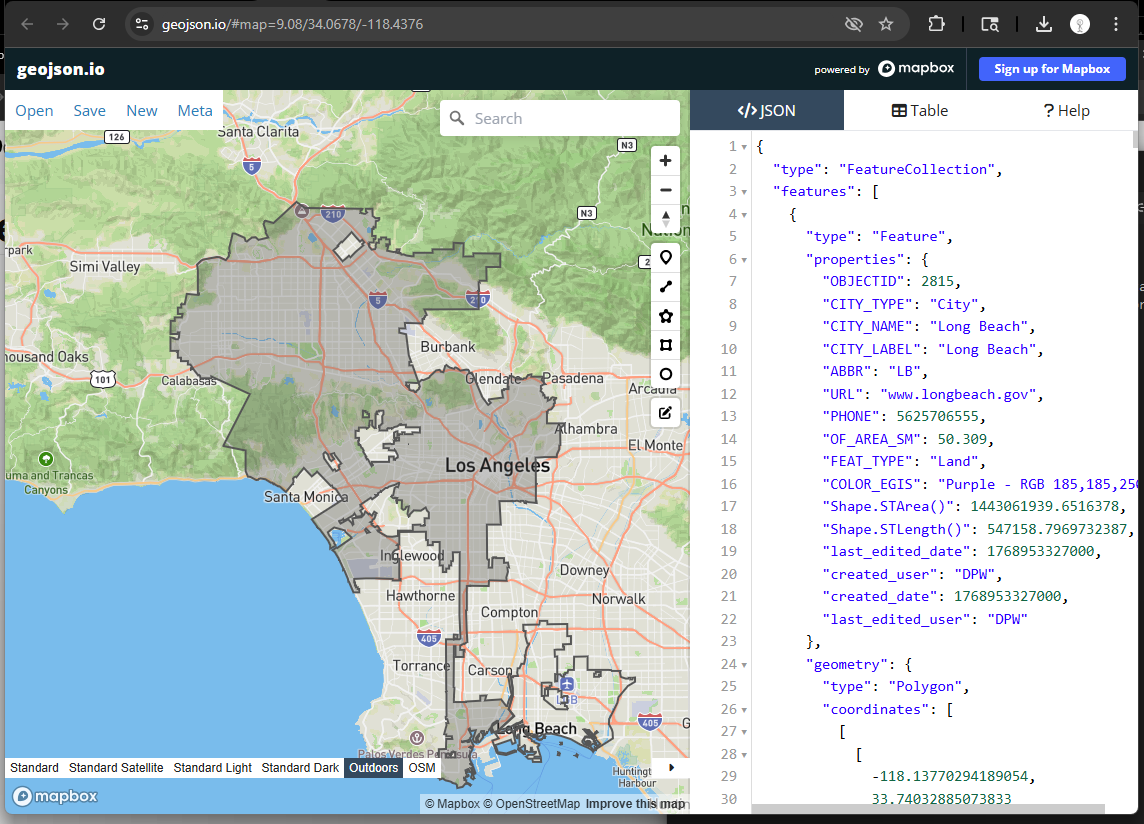
Task: Switch basemap to Standard Satellite
Action: click(116, 768)
